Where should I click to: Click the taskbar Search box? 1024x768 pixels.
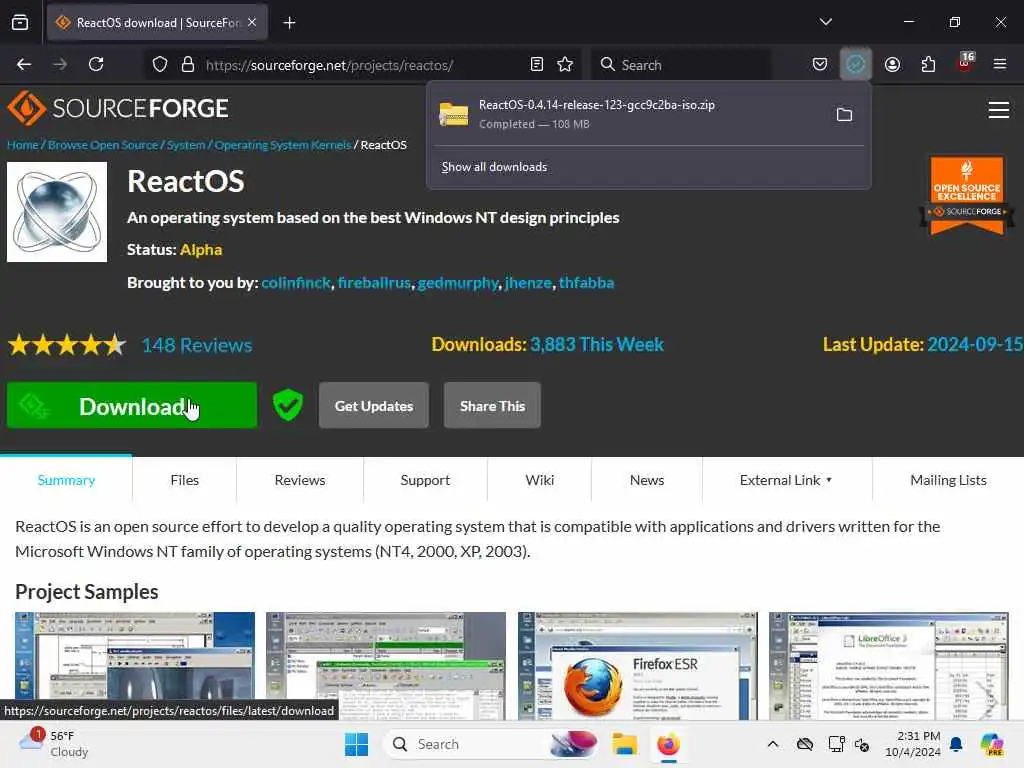pyautogui.click(x=492, y=744)
